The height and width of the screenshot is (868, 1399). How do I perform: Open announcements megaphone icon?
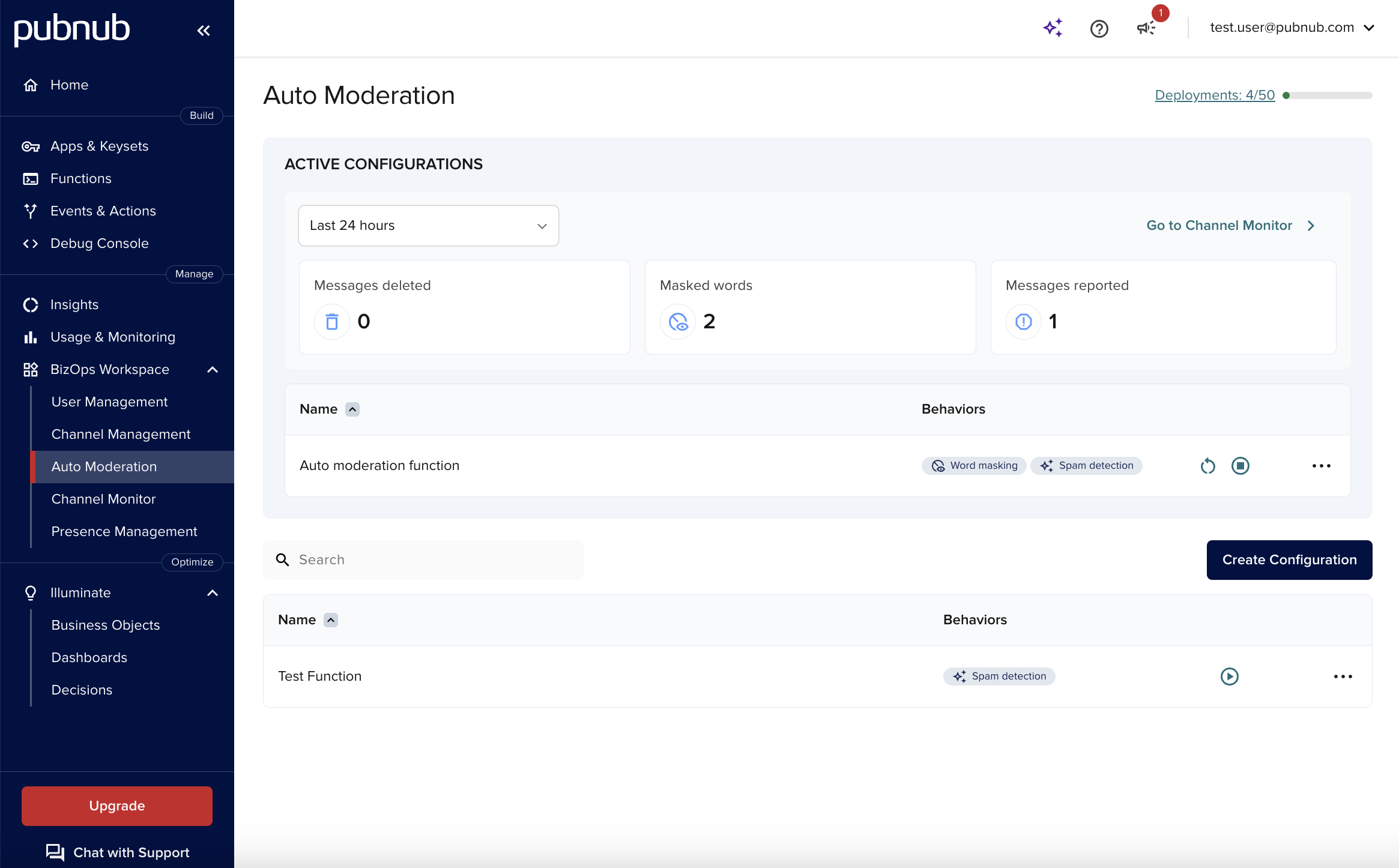1146,28
